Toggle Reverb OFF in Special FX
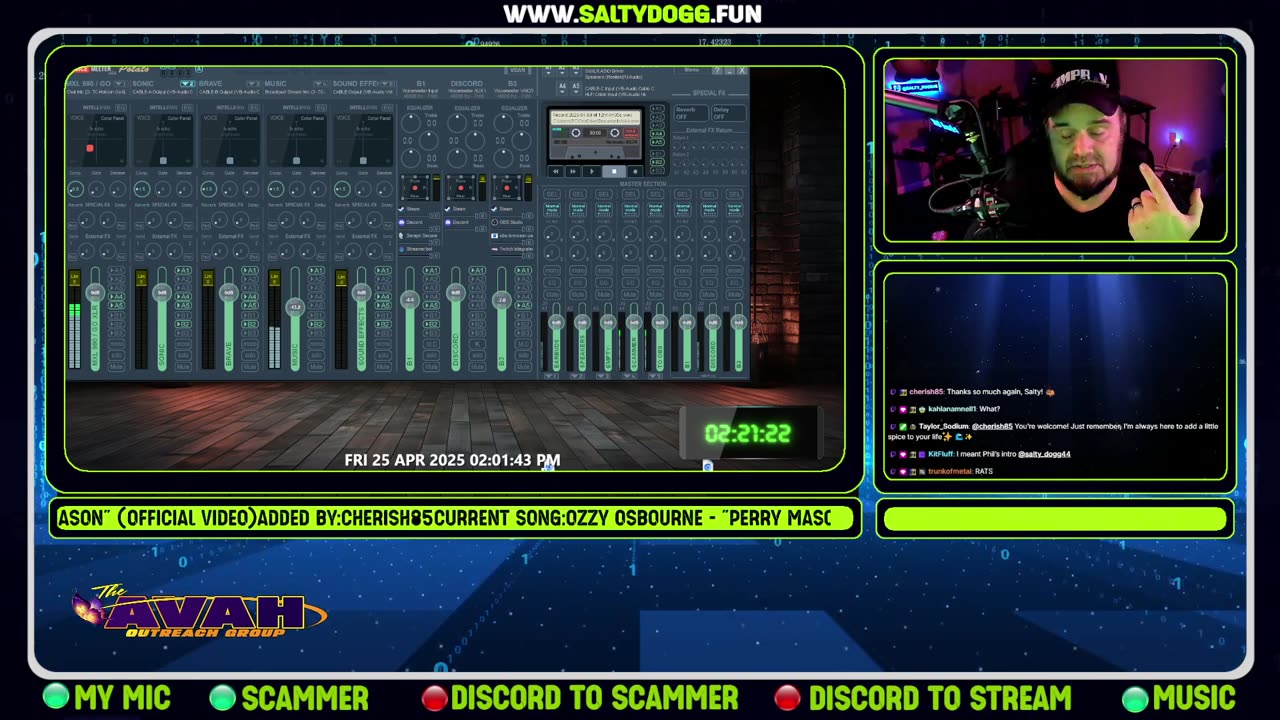Screen dimensions: 1280x720 pyautogui.click(x=691, y=113)
